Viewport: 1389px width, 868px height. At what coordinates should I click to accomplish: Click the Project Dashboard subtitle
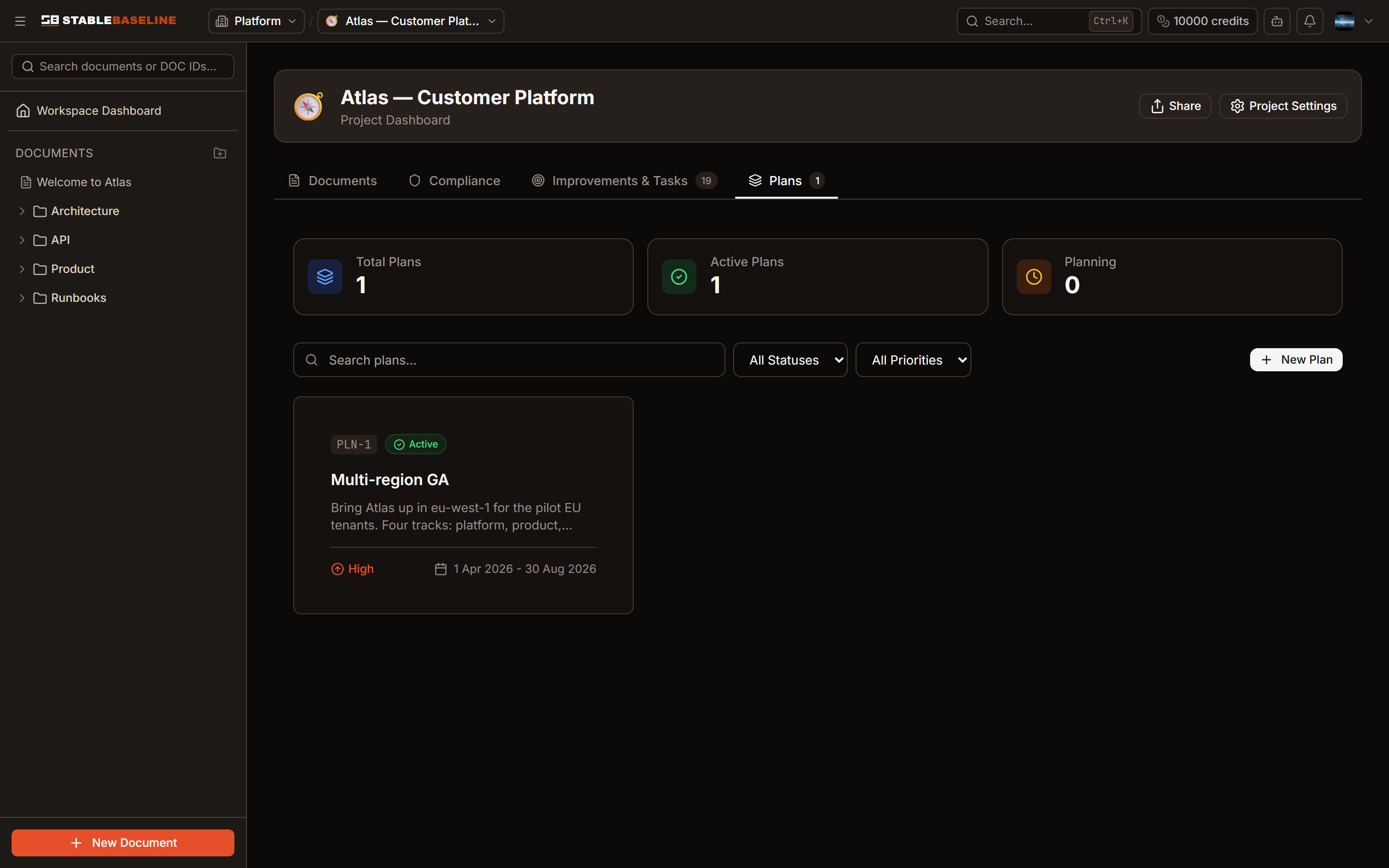[395, 120]
